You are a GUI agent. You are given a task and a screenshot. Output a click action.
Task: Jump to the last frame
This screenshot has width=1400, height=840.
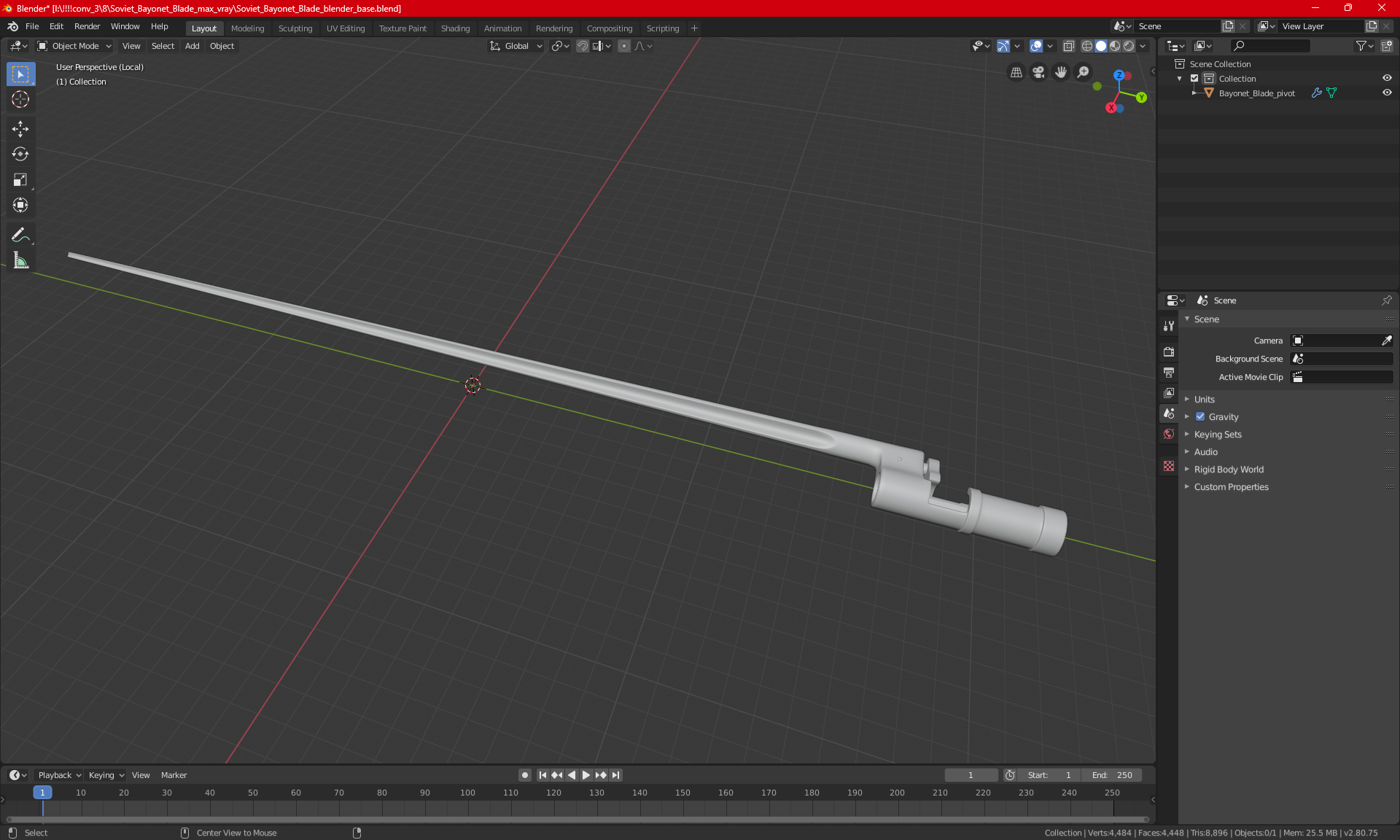616,775
